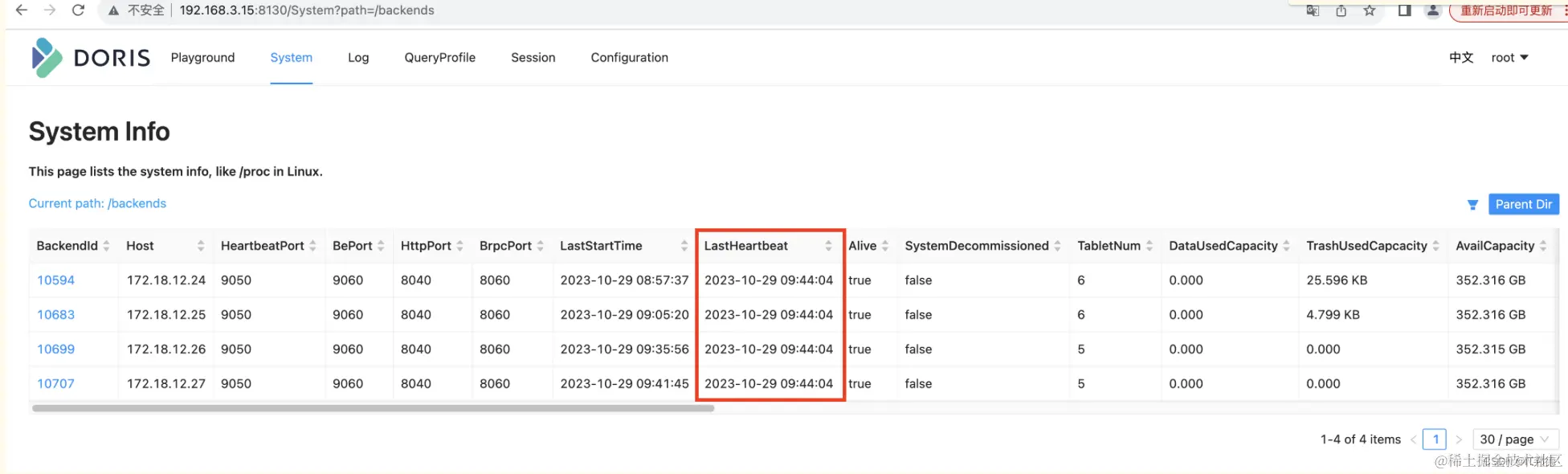Click host cell 172.18.12.24

pyautogui.click(x=166, y=280)
